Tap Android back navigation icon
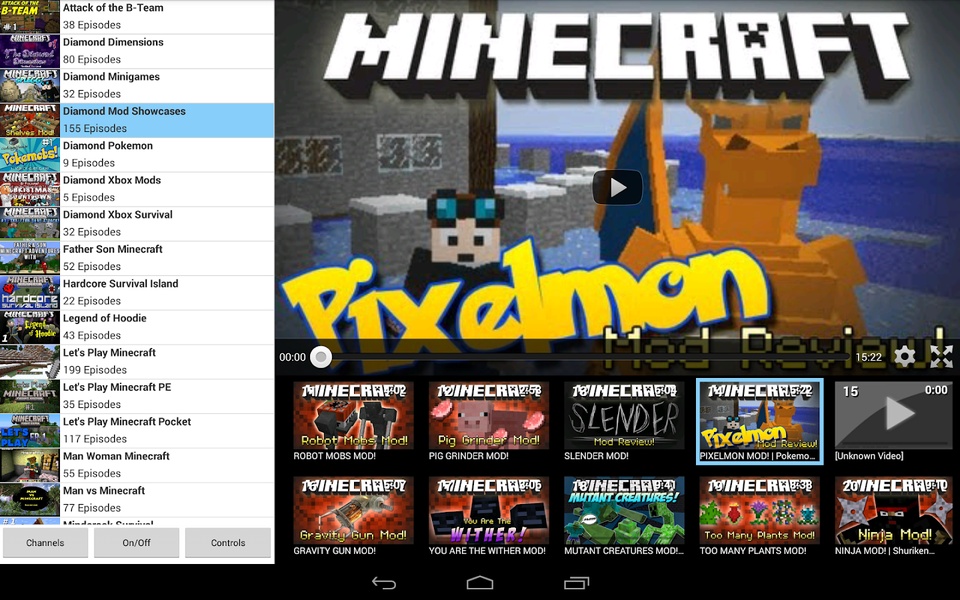This screenshot has height=600, width=960. coord(384,583)
